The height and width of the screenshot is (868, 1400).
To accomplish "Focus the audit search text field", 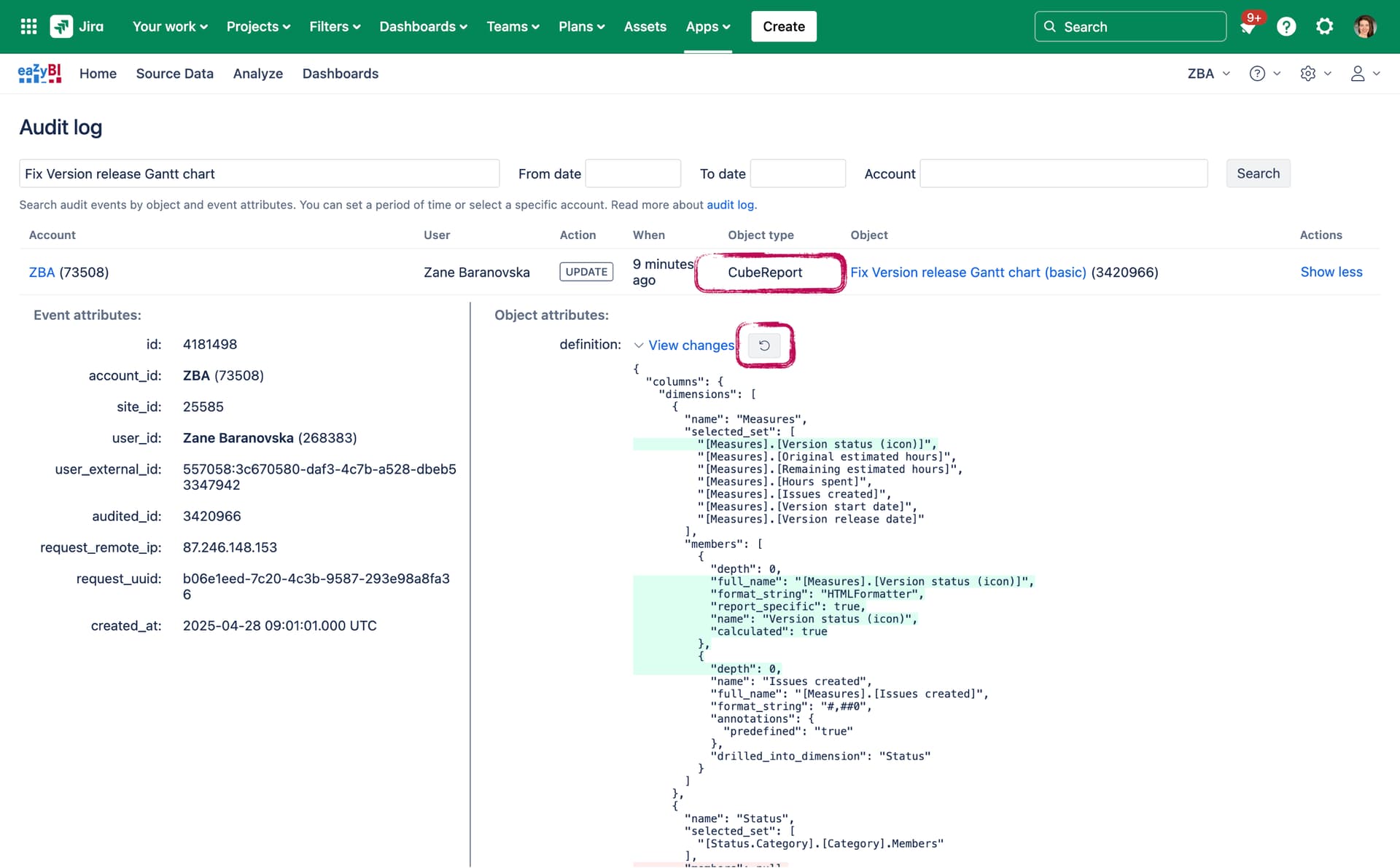I will click(259, 173).
